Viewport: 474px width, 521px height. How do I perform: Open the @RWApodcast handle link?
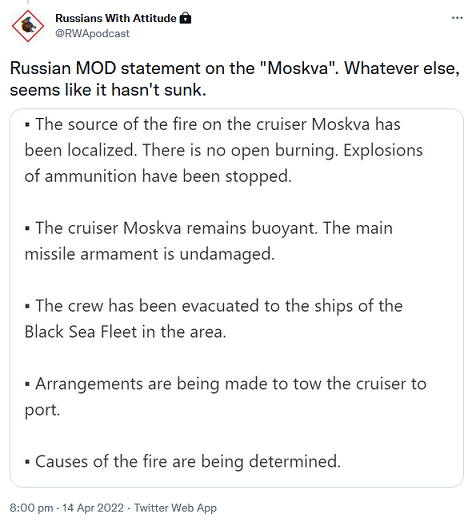(92, 33)
